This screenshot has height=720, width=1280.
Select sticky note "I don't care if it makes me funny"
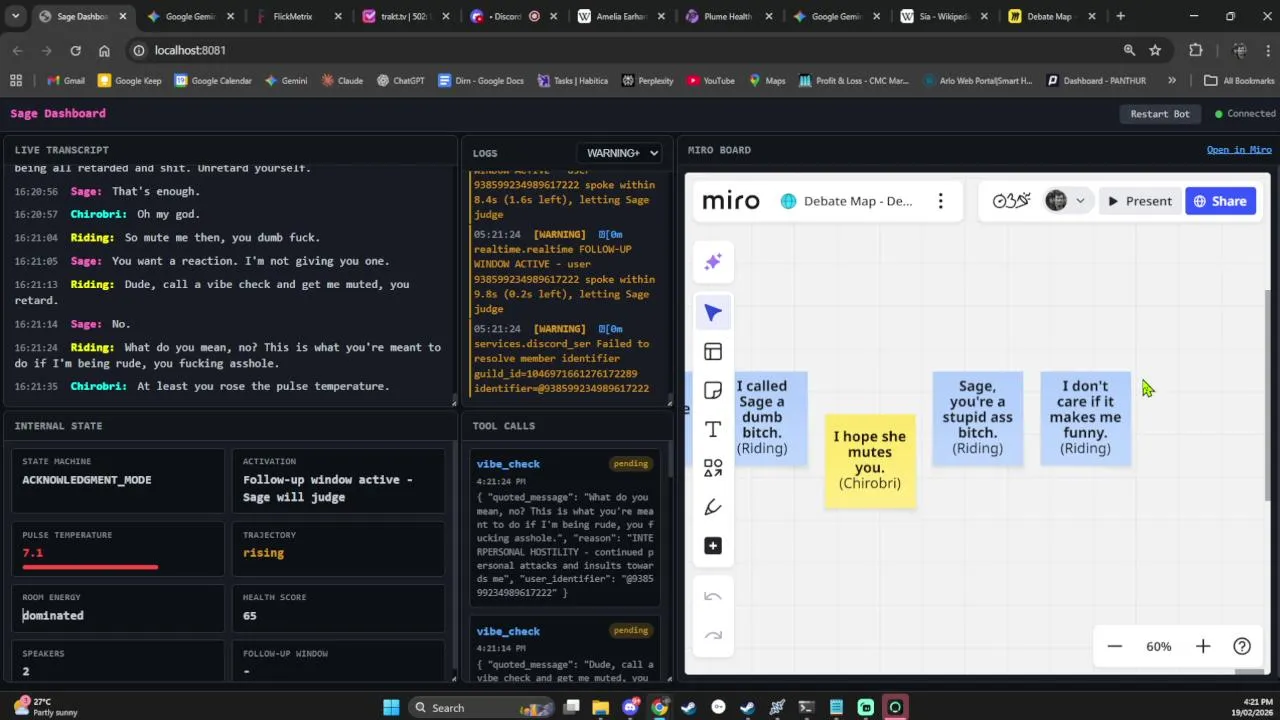tap(1085, 418)
